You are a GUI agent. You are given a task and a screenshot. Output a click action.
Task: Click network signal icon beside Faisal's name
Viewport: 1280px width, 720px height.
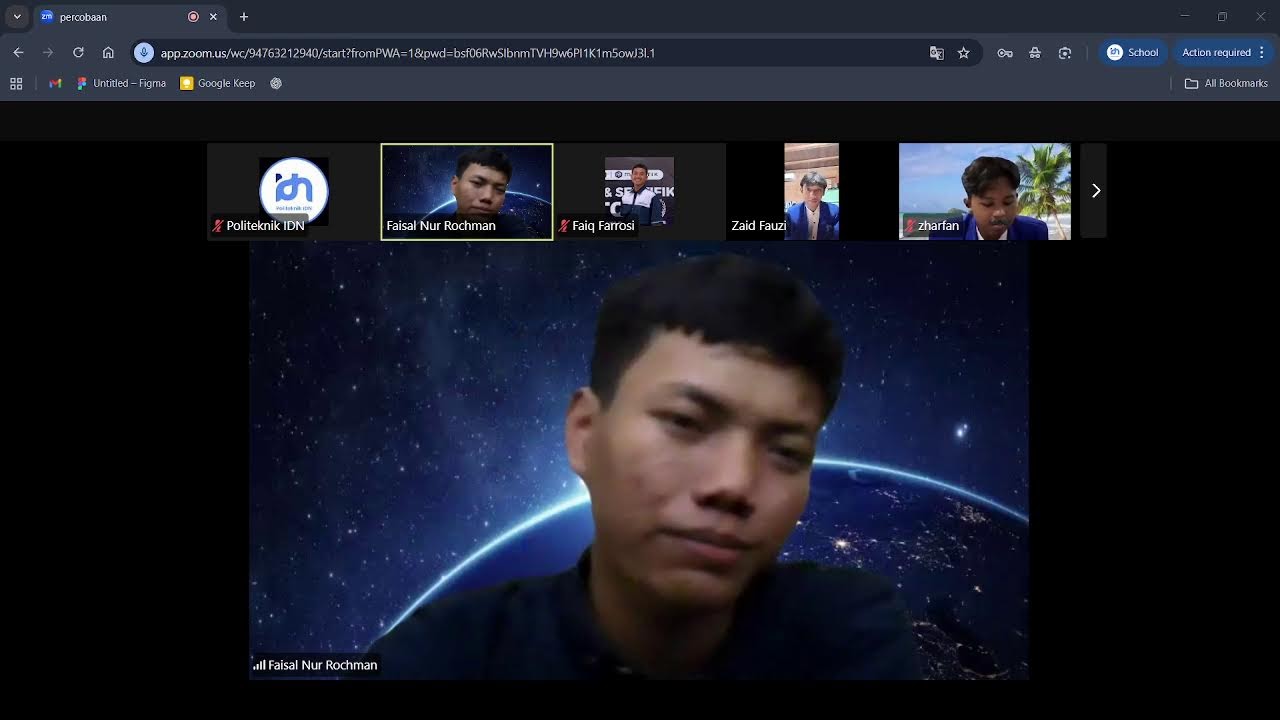[x=259, y=665]
